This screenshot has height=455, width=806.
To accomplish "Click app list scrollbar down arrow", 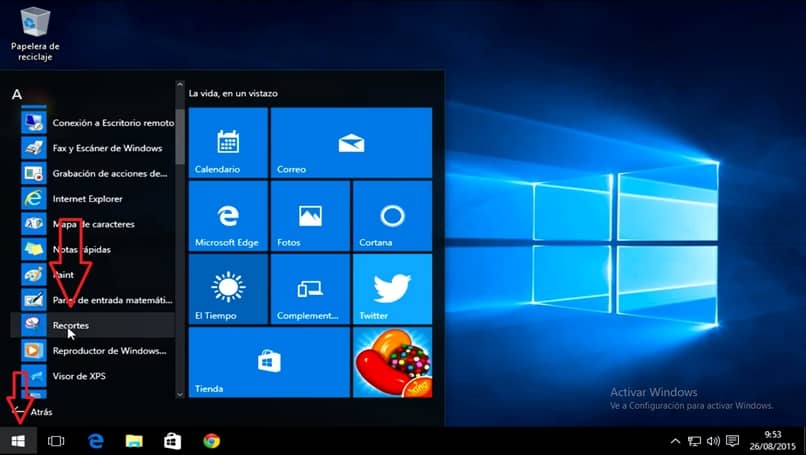I will (x=180, y=394).
